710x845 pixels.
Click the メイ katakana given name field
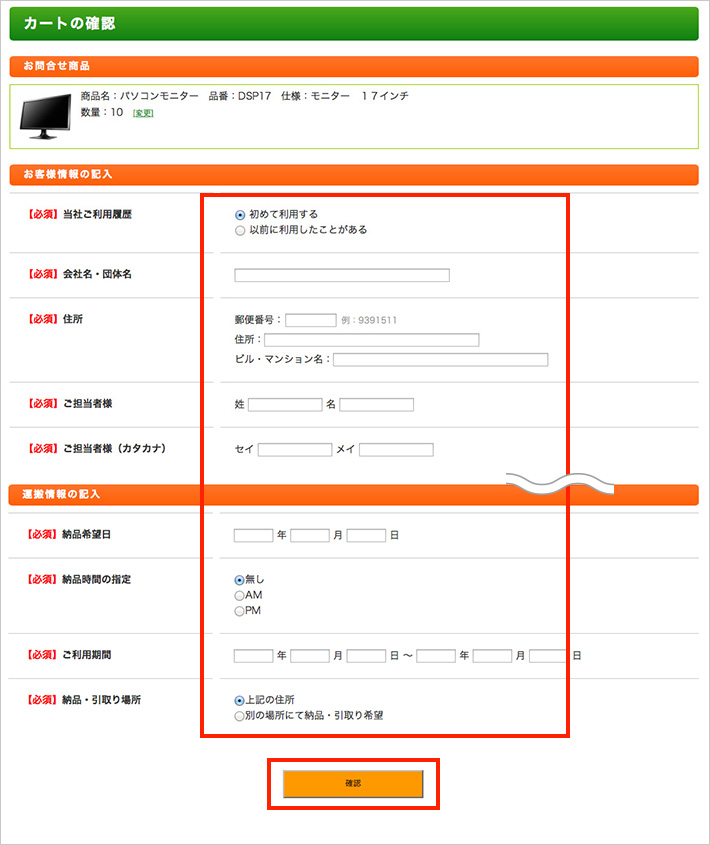396,450
